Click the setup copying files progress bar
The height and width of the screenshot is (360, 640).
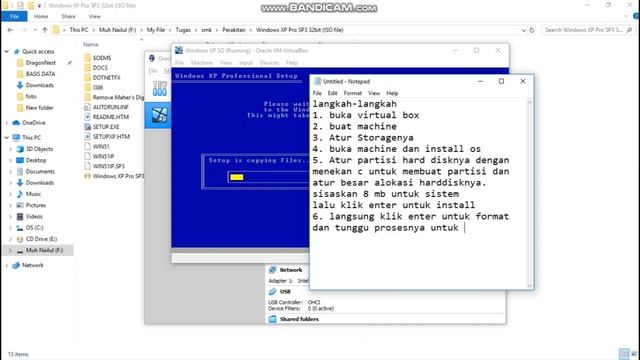(x=269, y=177)
